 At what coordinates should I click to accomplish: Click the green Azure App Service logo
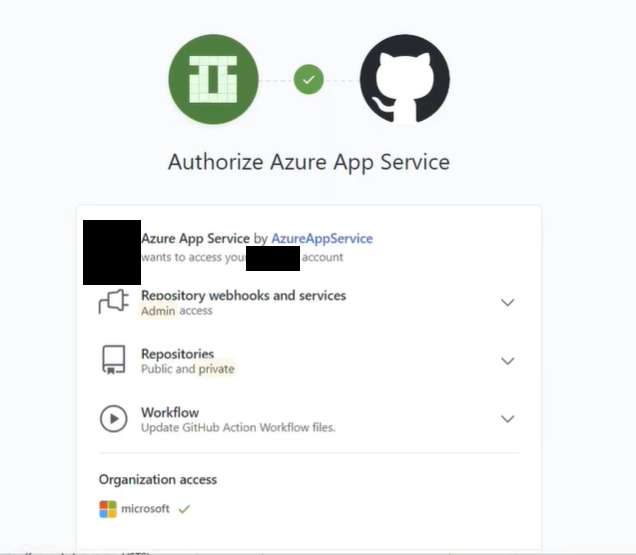click(x=213, y=79)
